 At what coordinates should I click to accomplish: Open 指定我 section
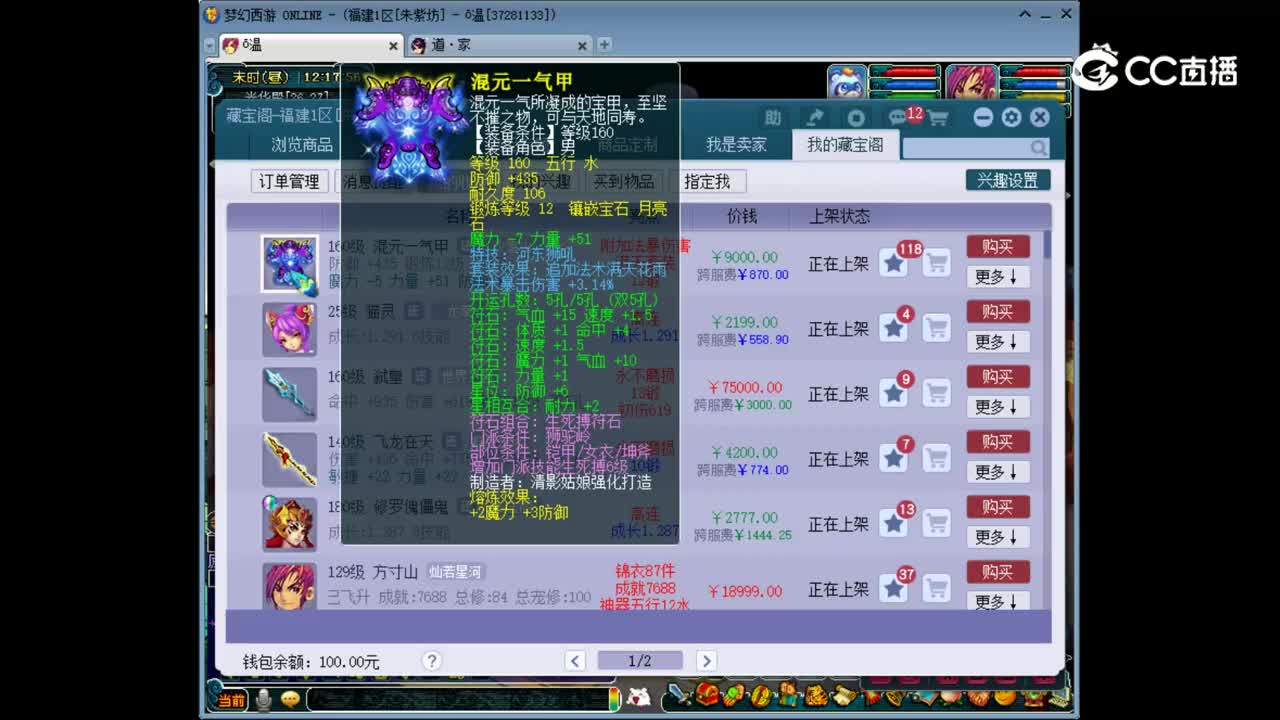coord(707,181)
